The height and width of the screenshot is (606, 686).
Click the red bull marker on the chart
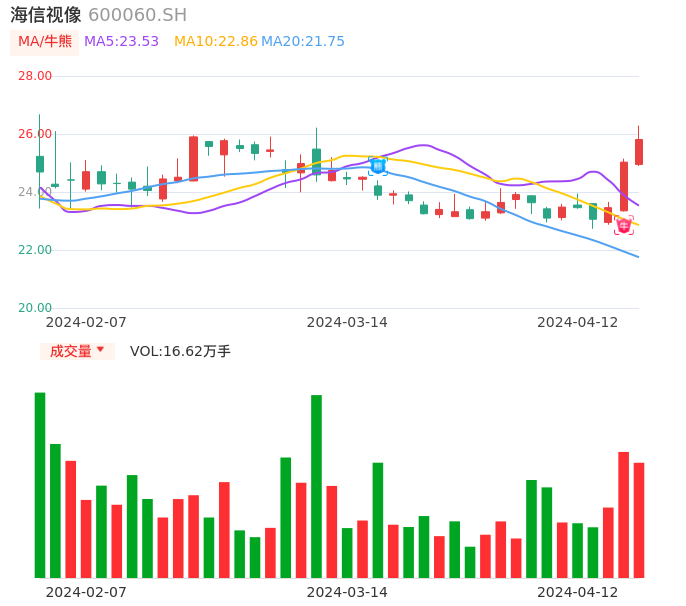[x=623, y=226]
